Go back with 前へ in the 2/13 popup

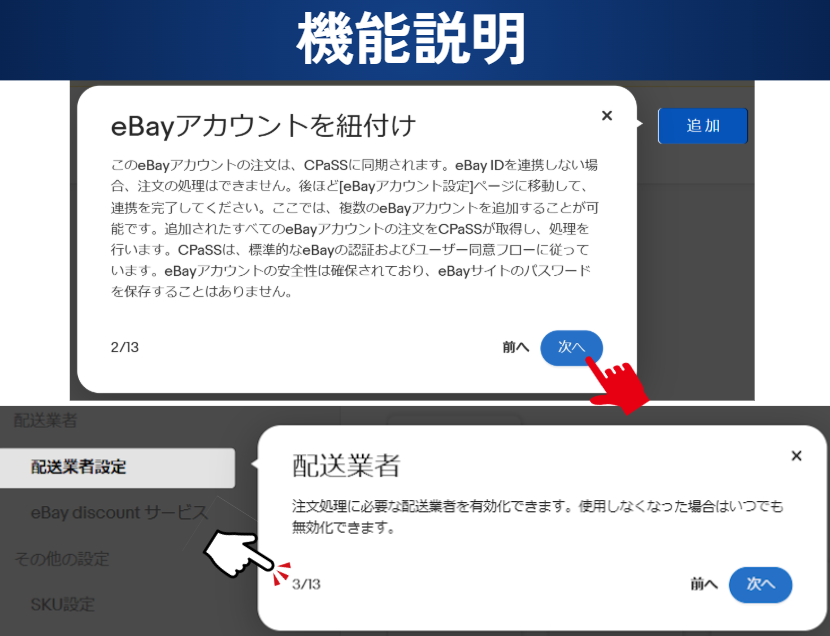pos(516,347)
